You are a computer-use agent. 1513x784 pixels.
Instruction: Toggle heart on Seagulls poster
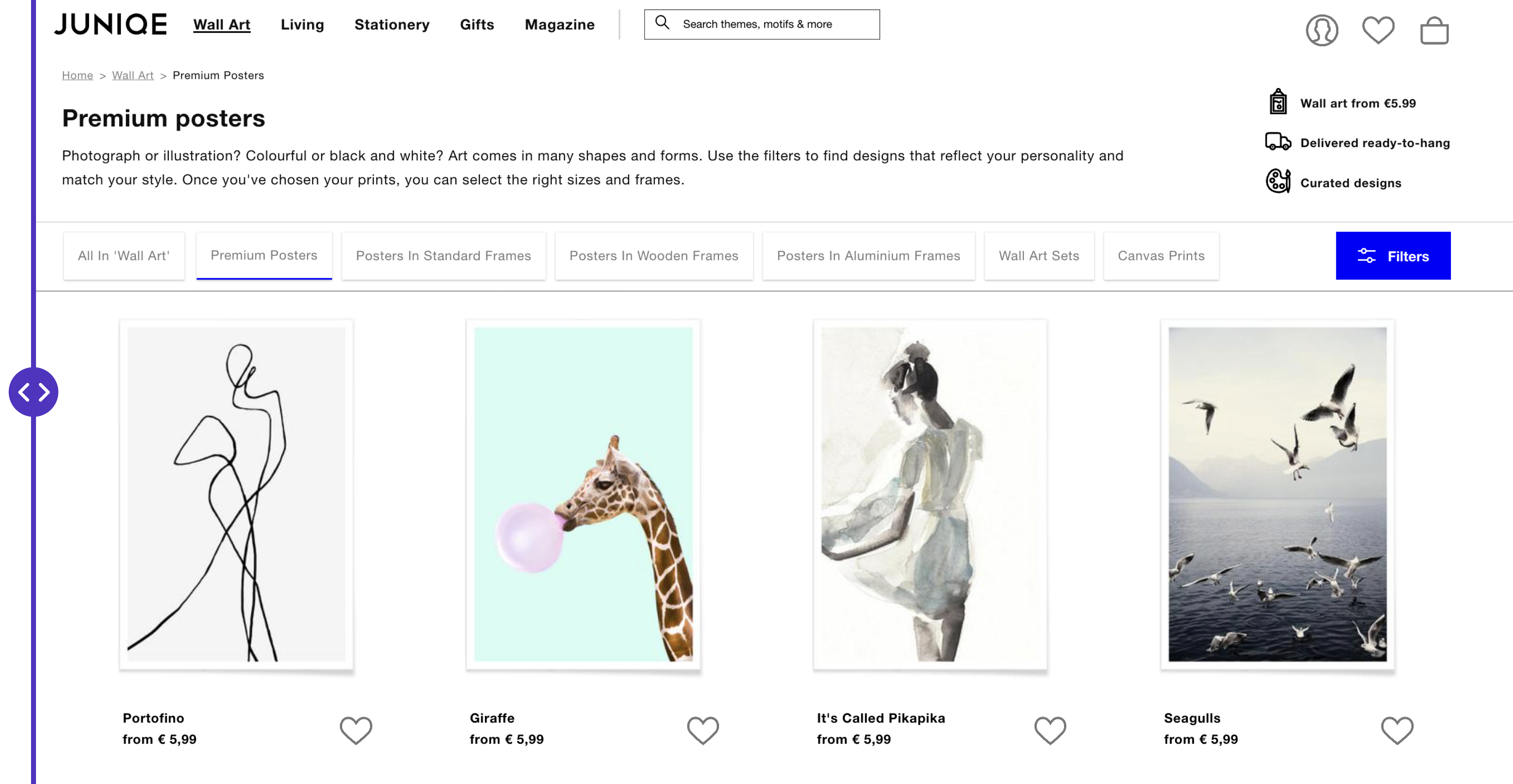pyautogui.click(x=1397, y=730)
